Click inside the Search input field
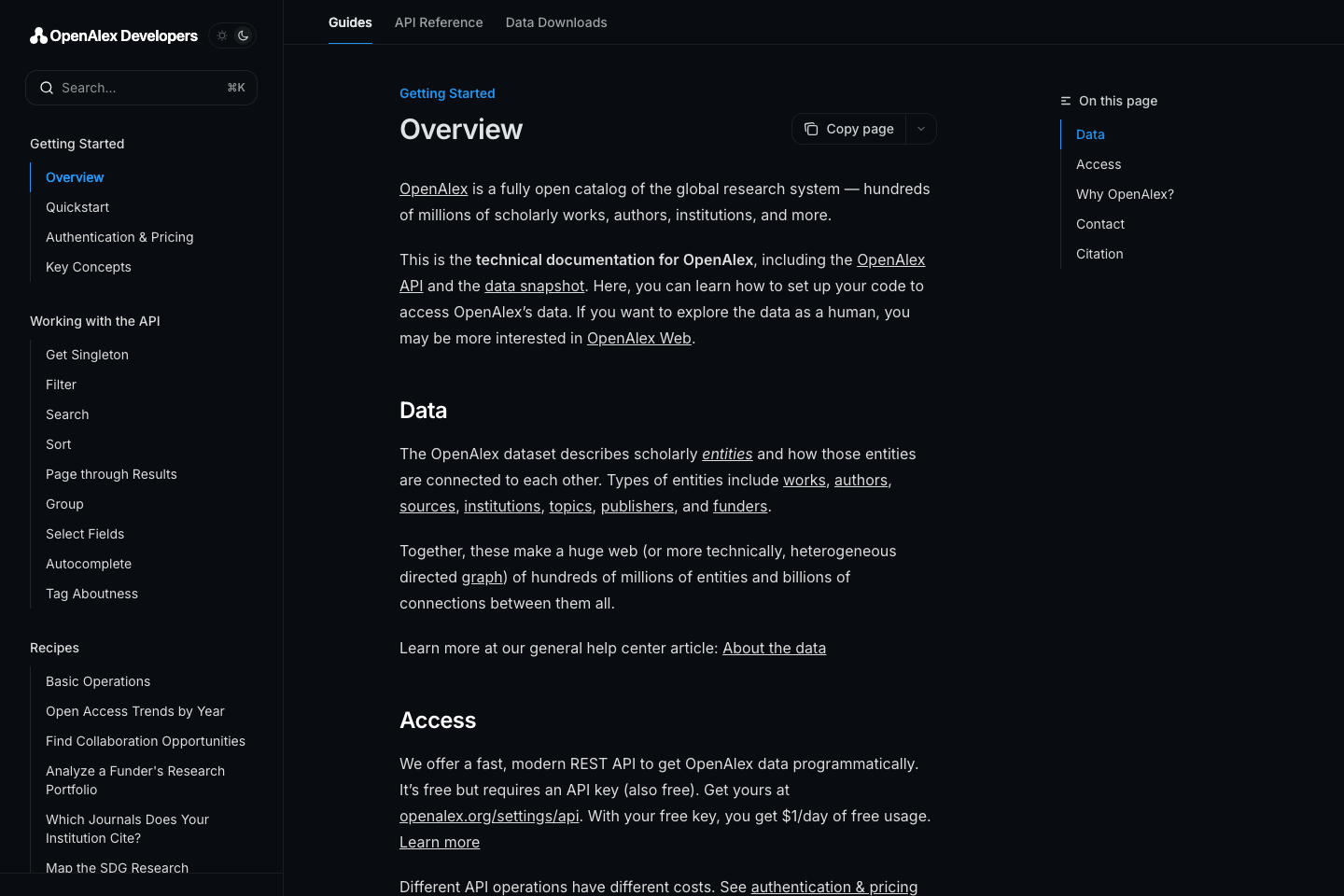The height and width of the screenshot is (896, 1344). pos(131,87)
